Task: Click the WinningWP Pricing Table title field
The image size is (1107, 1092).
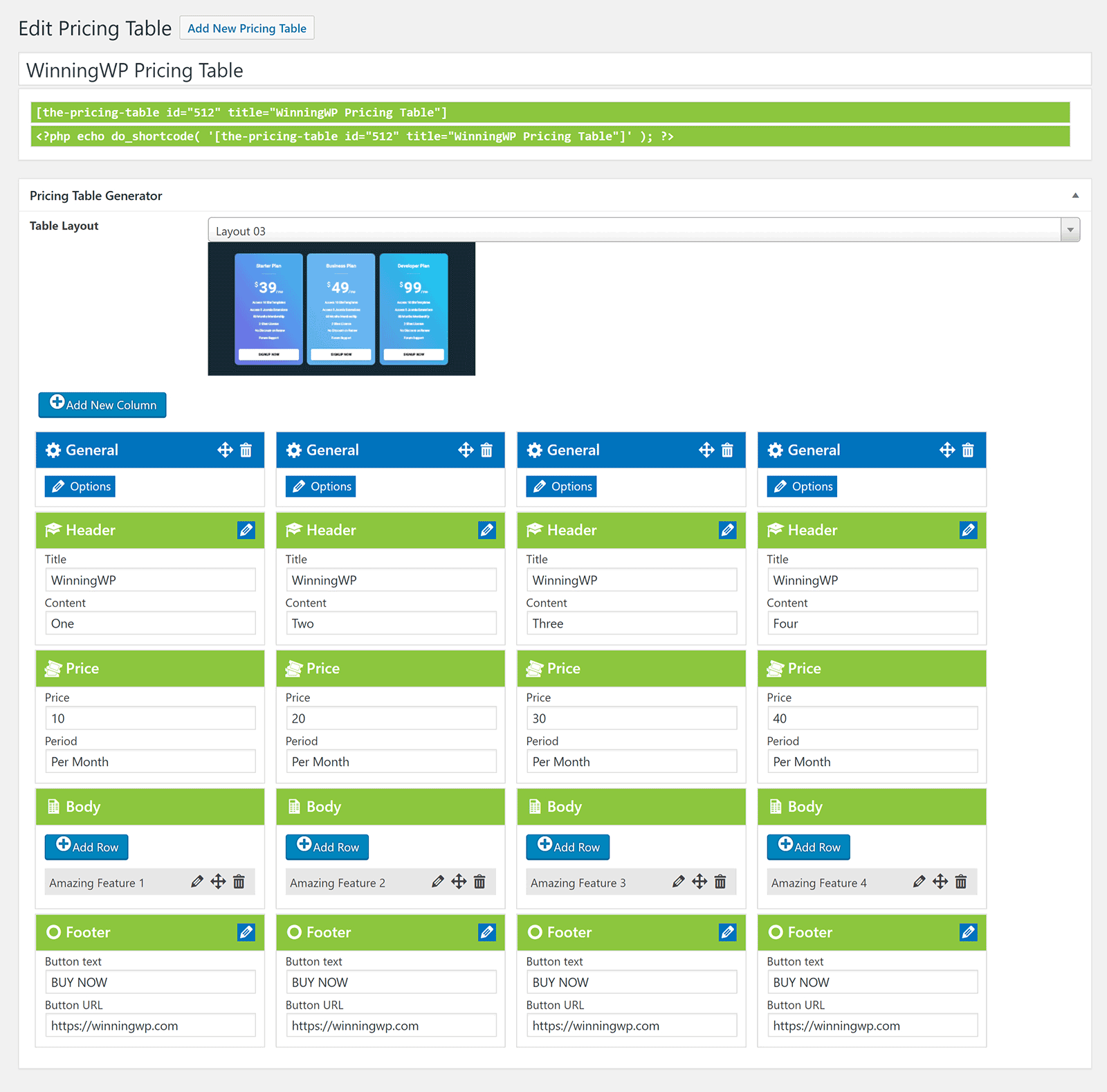Action: click(x=555, y=70)
